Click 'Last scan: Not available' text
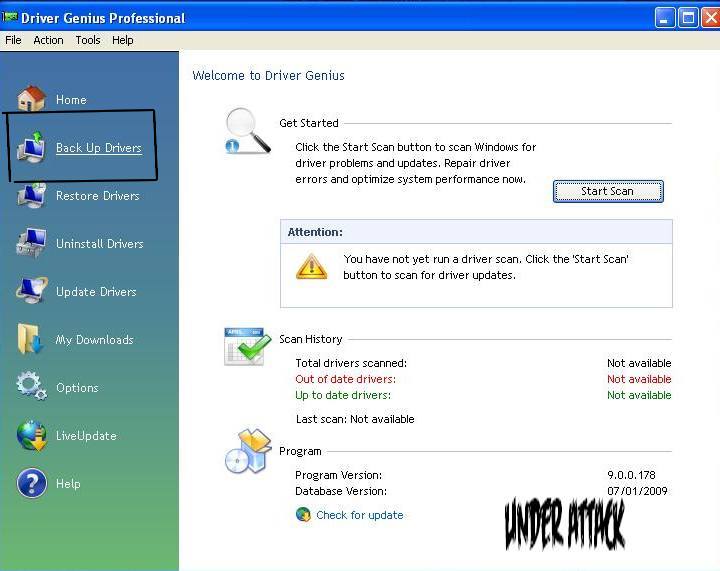 point(355,419)
